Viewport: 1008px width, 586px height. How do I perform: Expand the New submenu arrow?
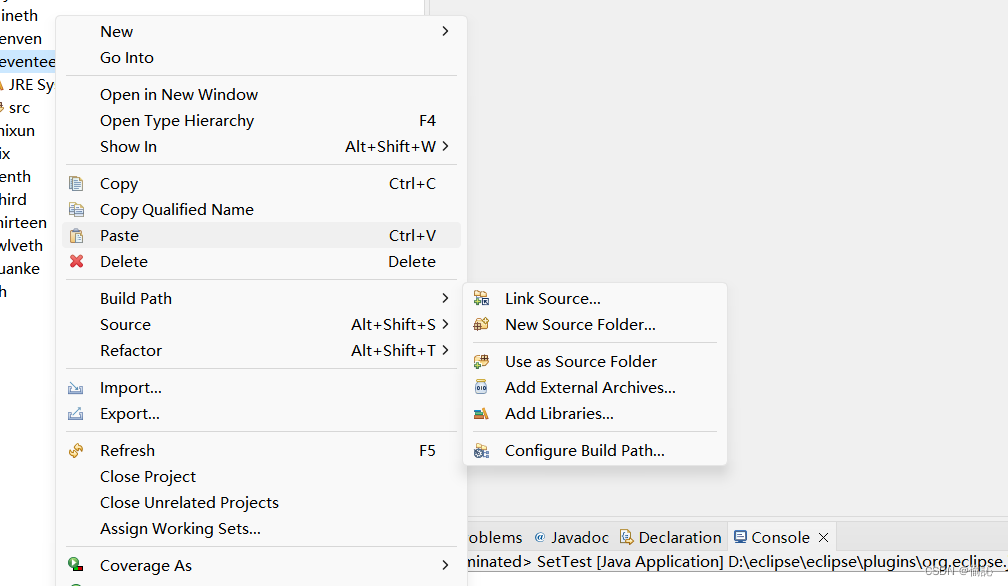(445, 32)
